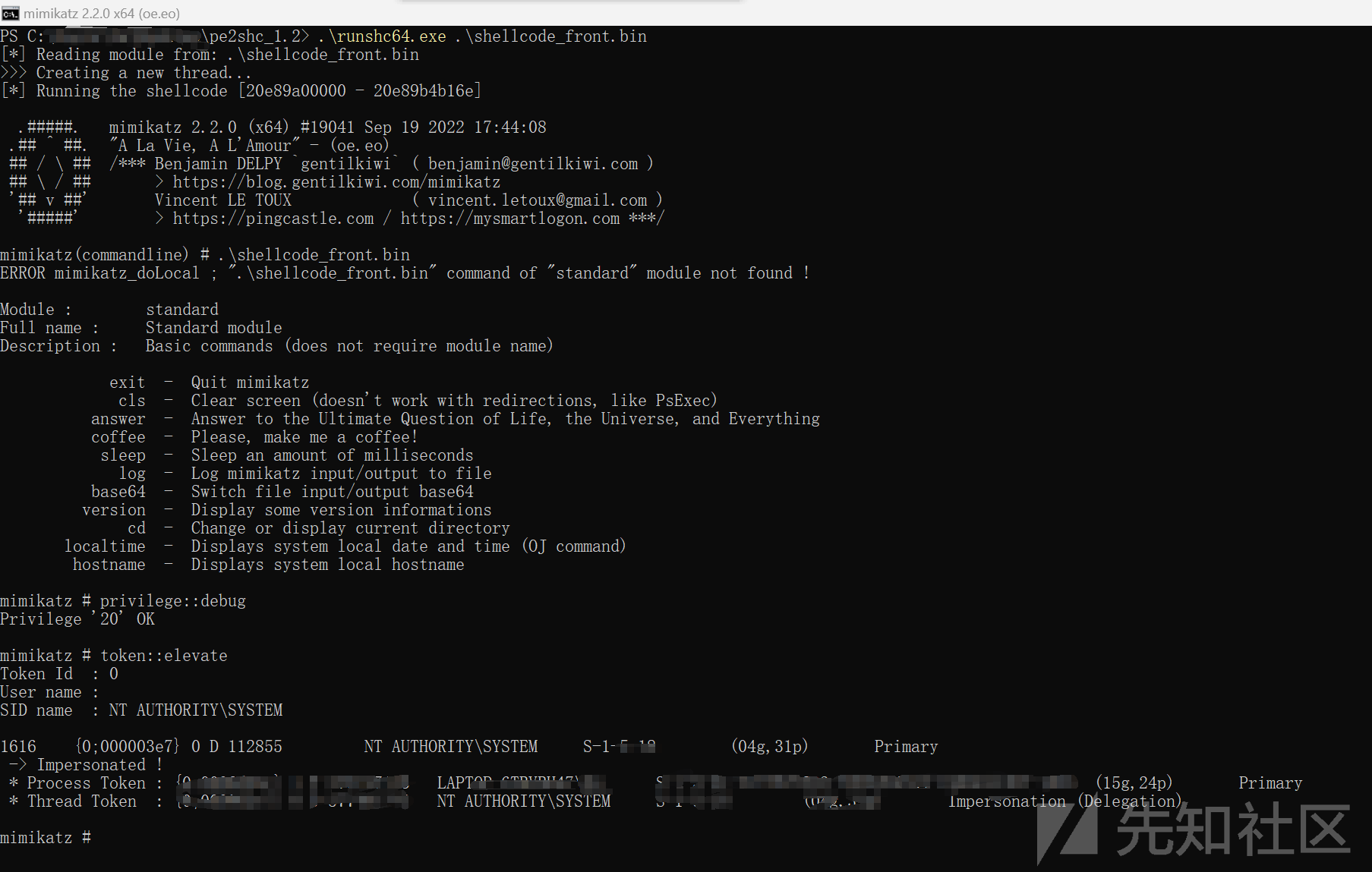Image resolution: width=1372 pixels, height=872 pixels.
Task: Click the '{0;000003e7}' value
Action: pos(128,747)
